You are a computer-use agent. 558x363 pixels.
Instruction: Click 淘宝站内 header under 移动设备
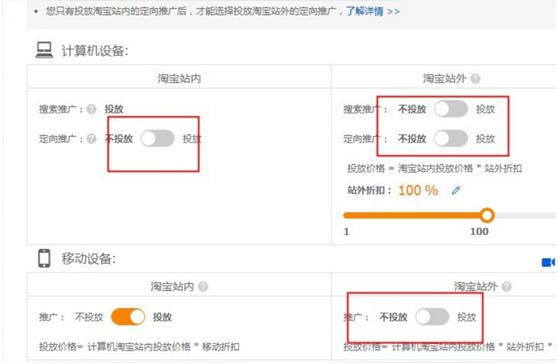(172, 286)
